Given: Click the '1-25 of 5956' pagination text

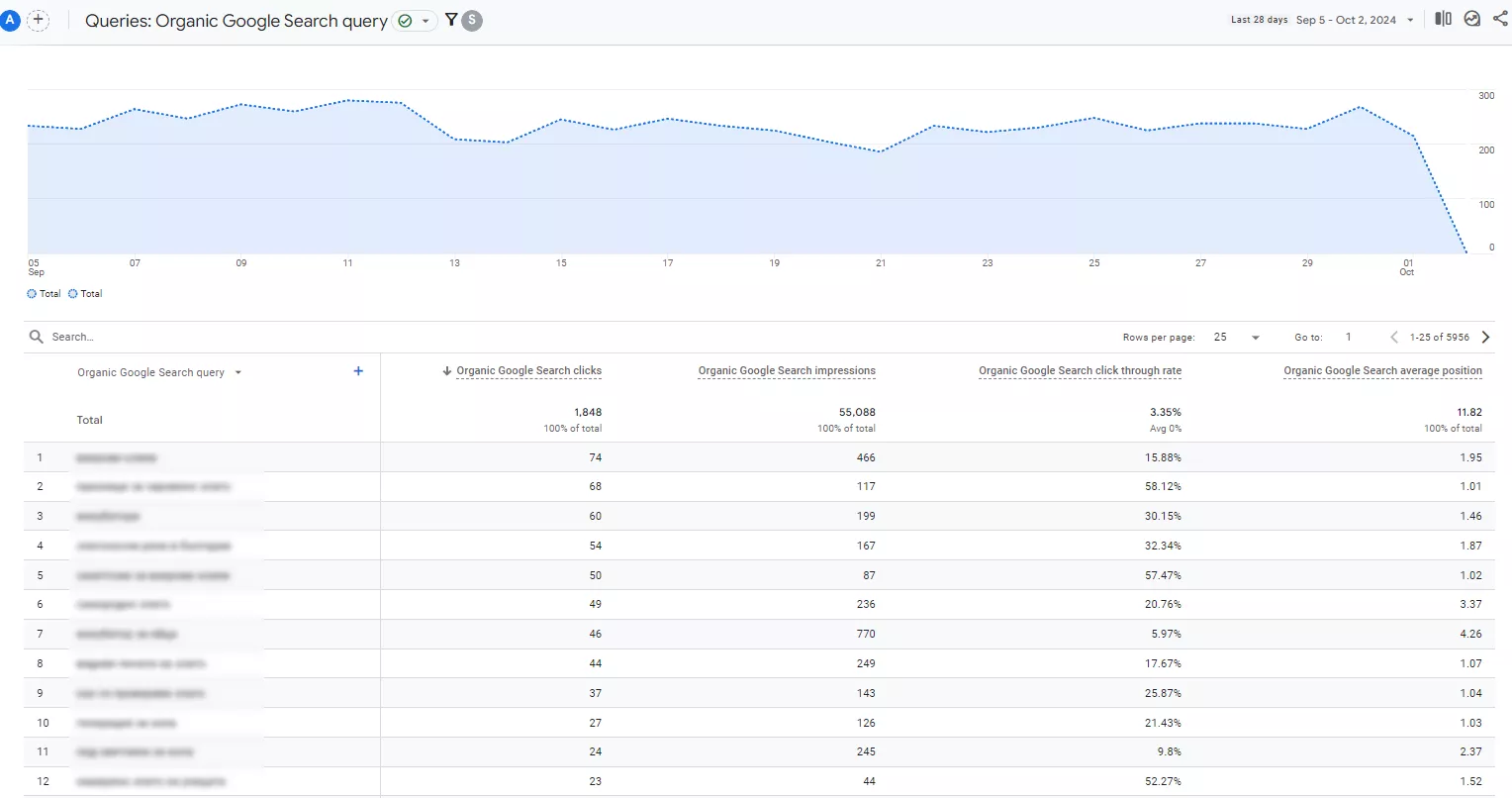Looking at the screenshot, I should pyautogui.click(x=1440, y=338).
